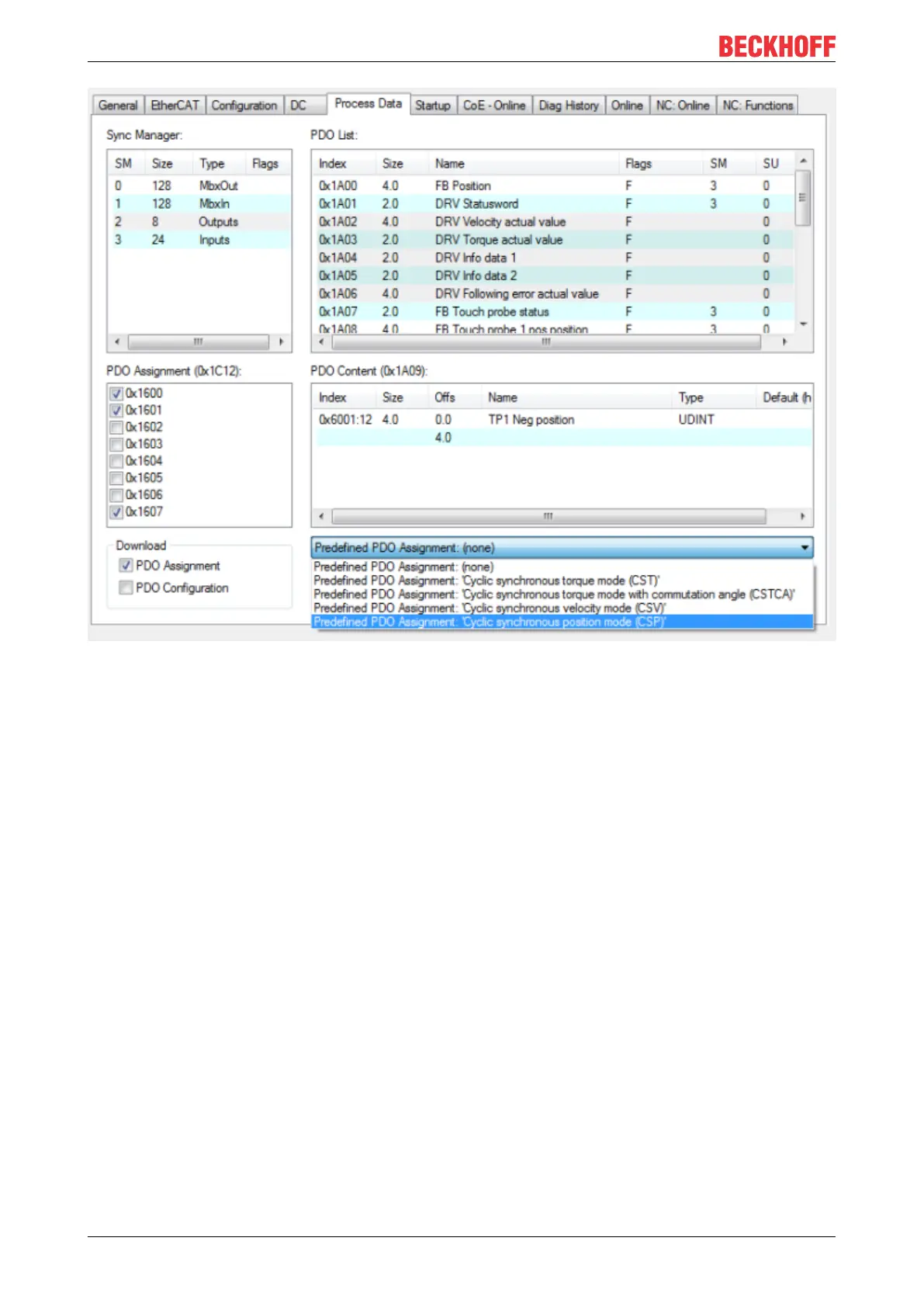
Task: Click the PDO List scroll down arrow
Action: [804, 324]
